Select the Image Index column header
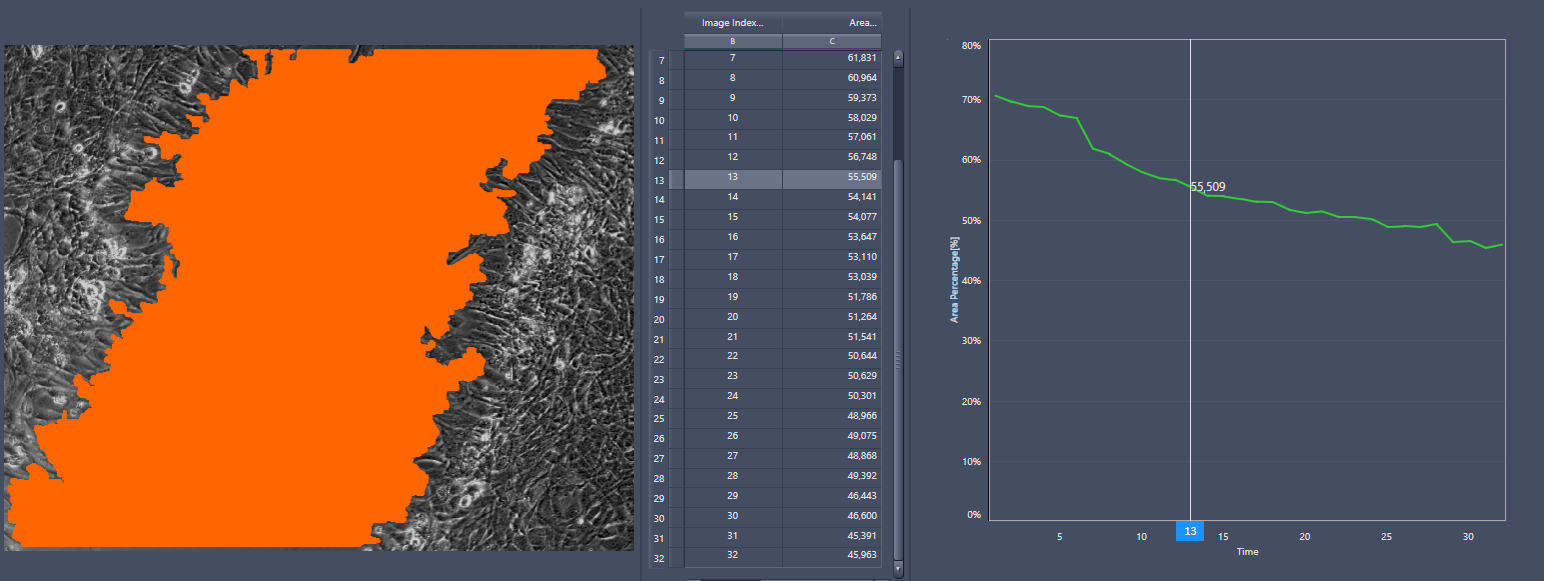 tap(732, 22)
